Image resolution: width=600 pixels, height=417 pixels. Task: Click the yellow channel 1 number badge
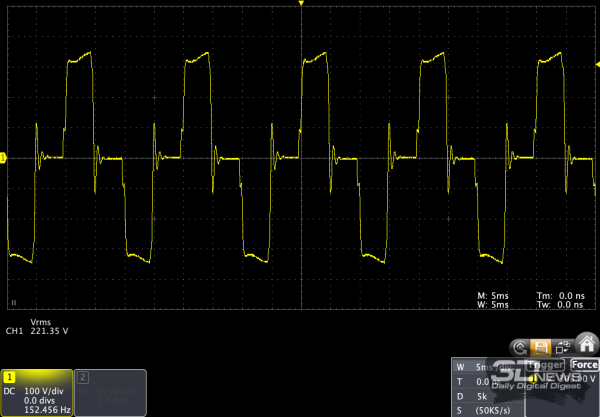pos(9,376)
